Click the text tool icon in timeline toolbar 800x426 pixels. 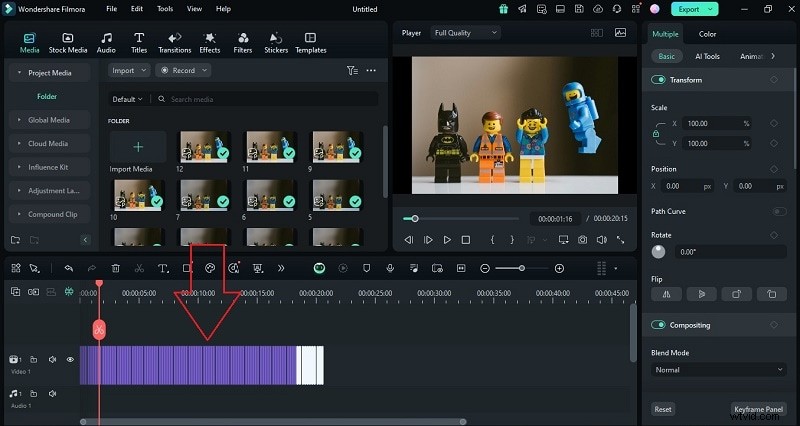click(163, 268)
